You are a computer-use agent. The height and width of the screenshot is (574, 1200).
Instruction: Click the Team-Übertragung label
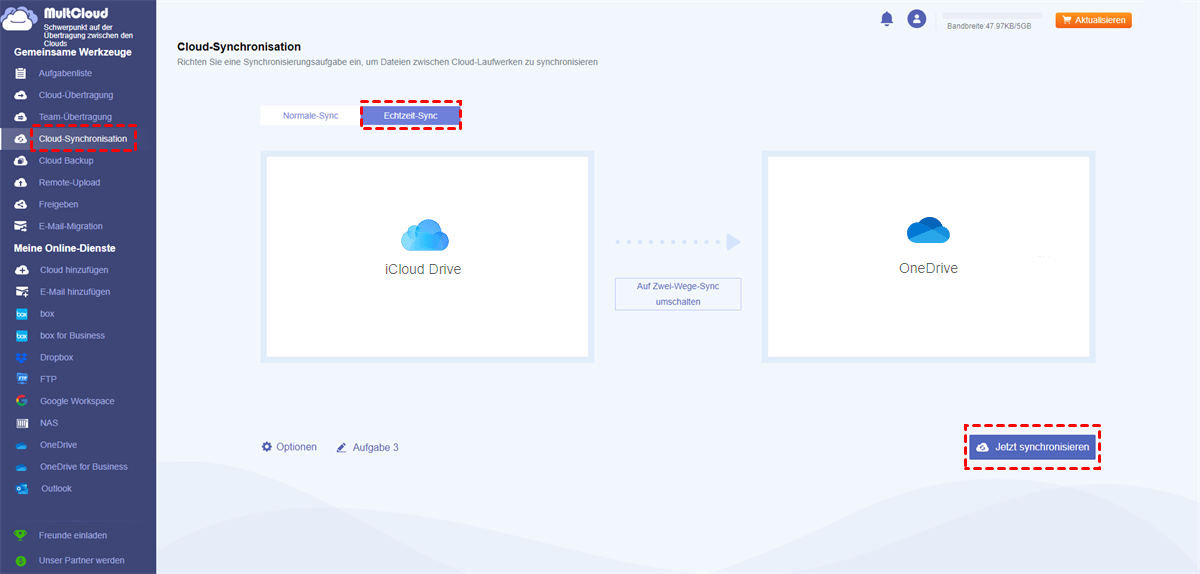[75, 117]
